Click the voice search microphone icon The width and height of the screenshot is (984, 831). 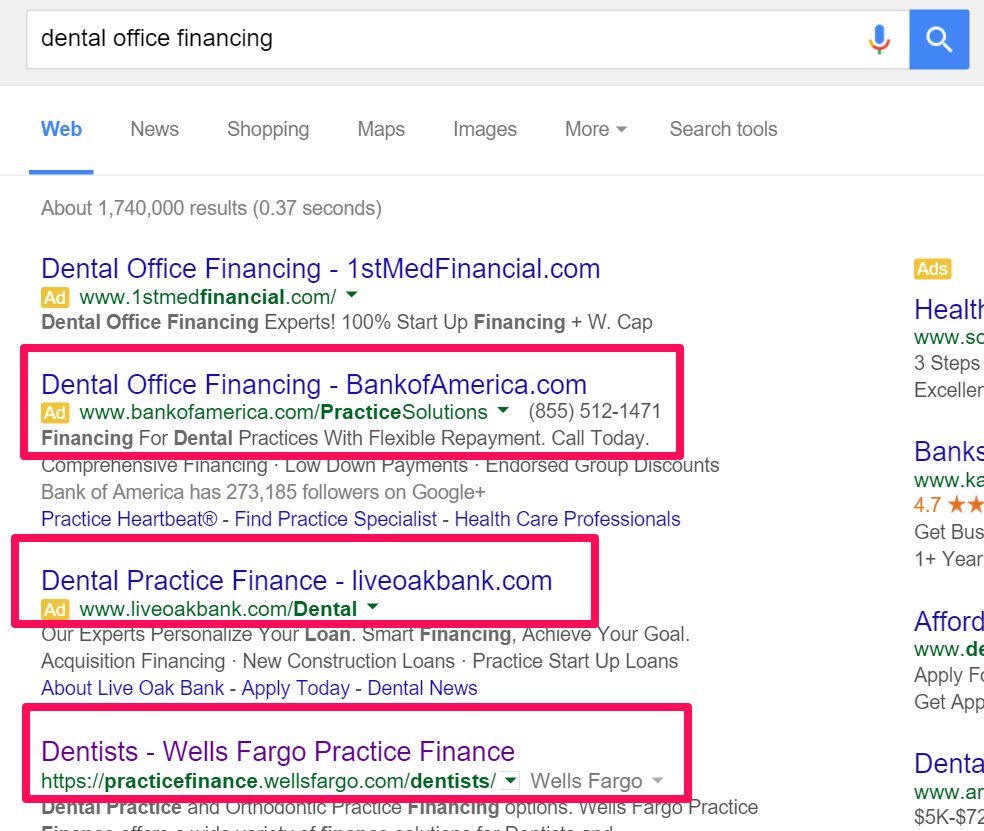pyautogui.click(x=879, y=39)
